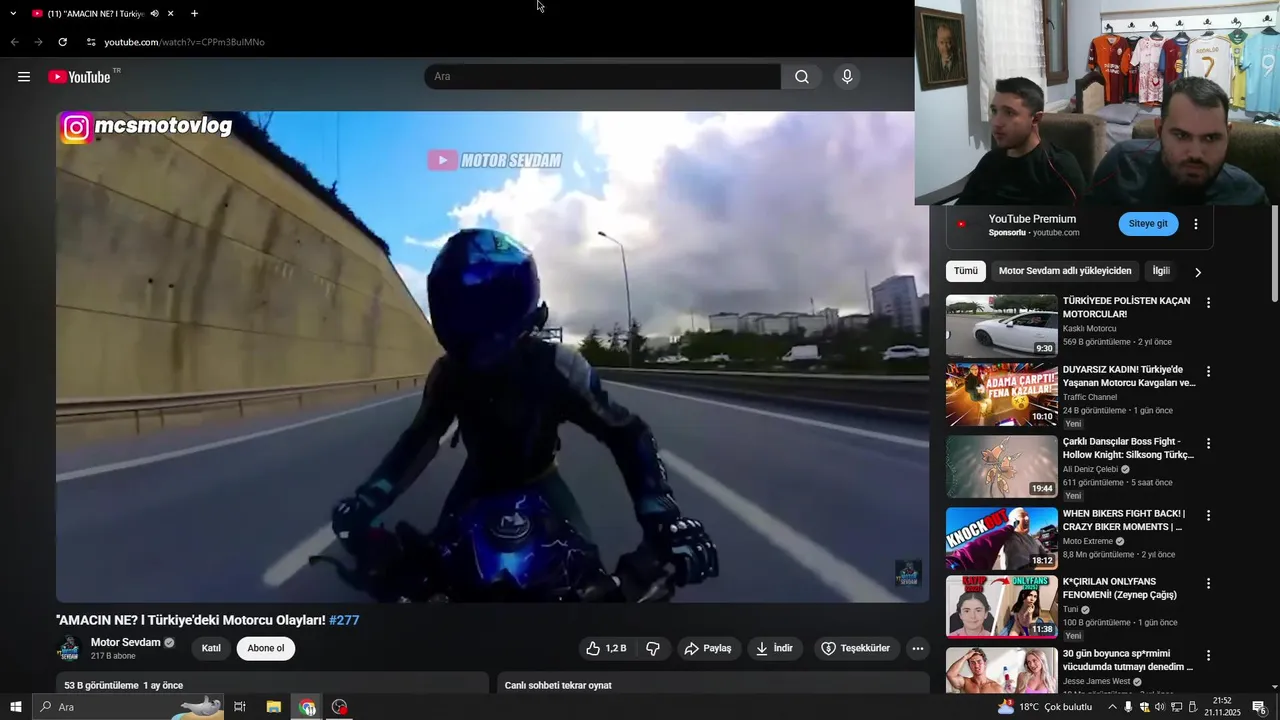The image size is (1280, 720).
Task: Focus the Ara search field
Action: pos(603,77)
